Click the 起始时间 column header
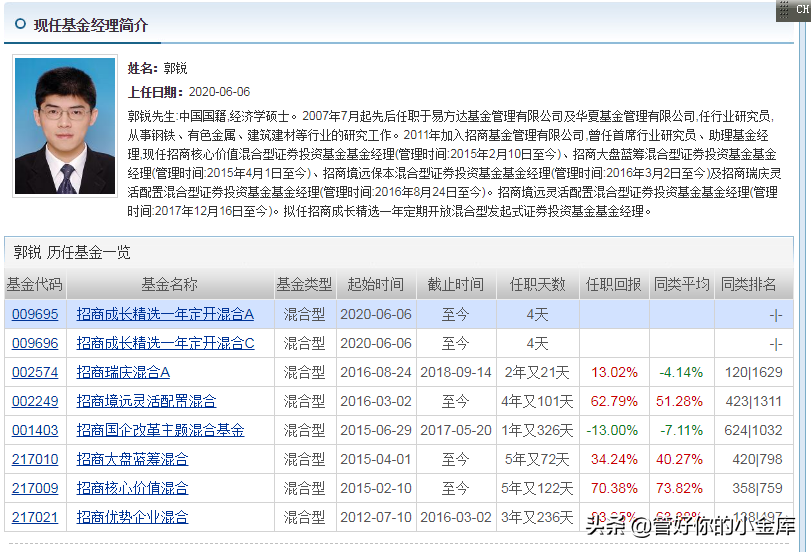 click(376, 284)
